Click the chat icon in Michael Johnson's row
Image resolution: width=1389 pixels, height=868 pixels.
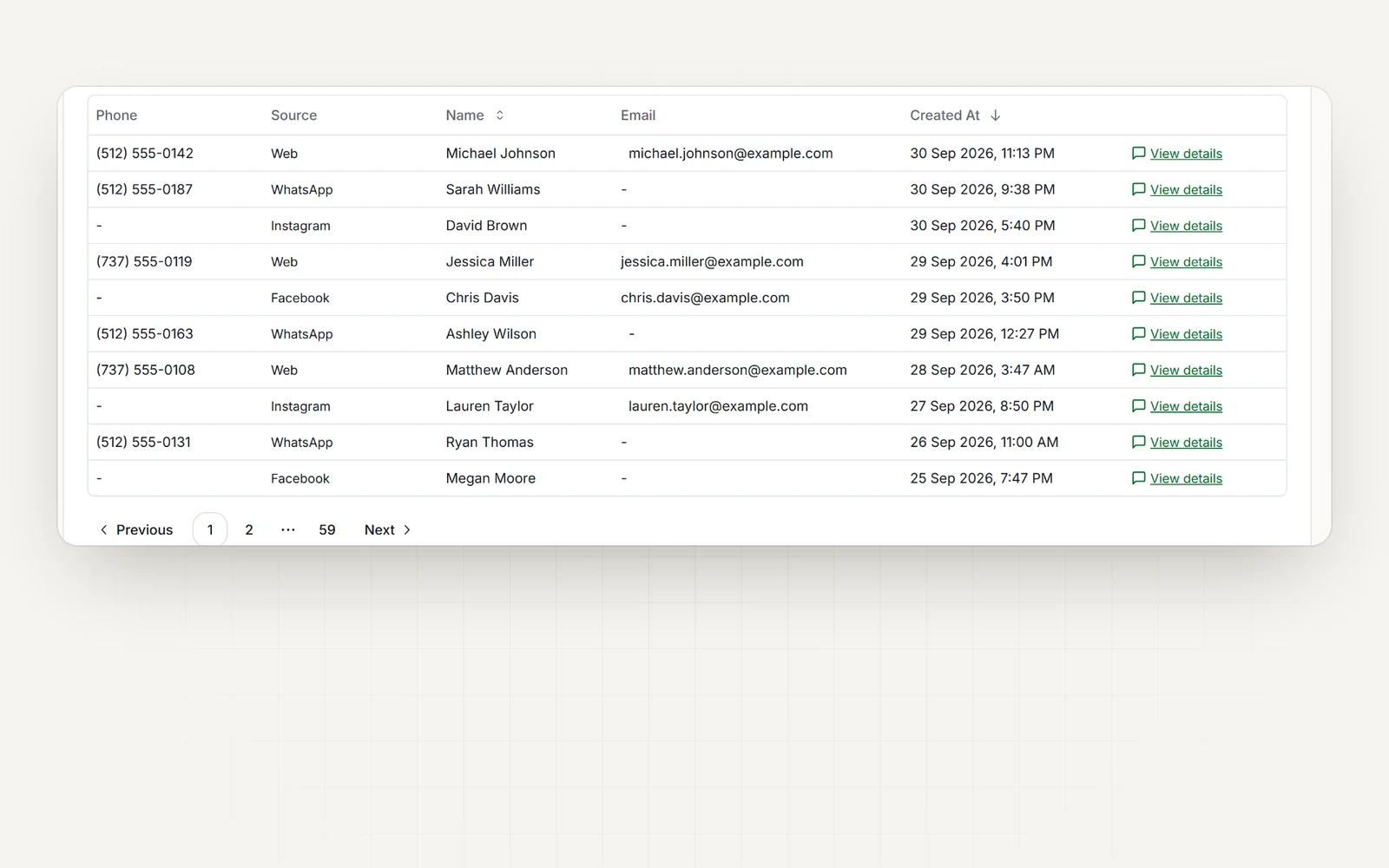click(1138, 154)
